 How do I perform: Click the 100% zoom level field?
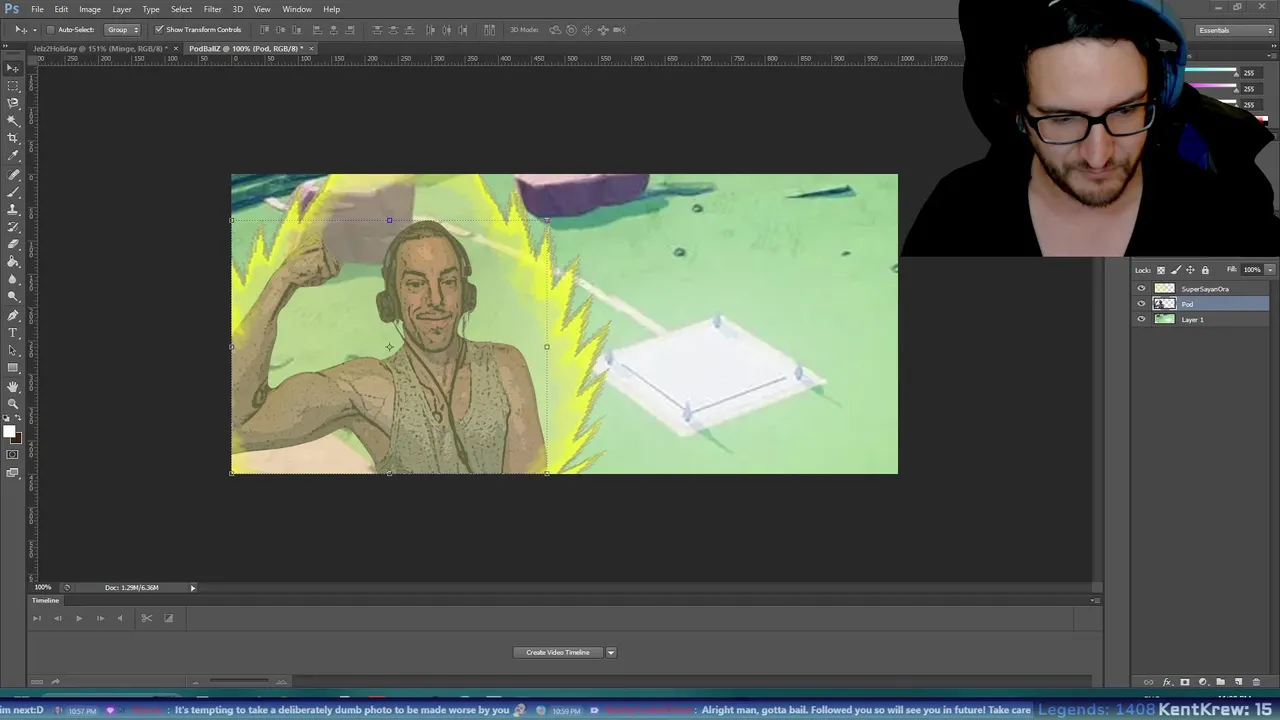click(43, 588)
